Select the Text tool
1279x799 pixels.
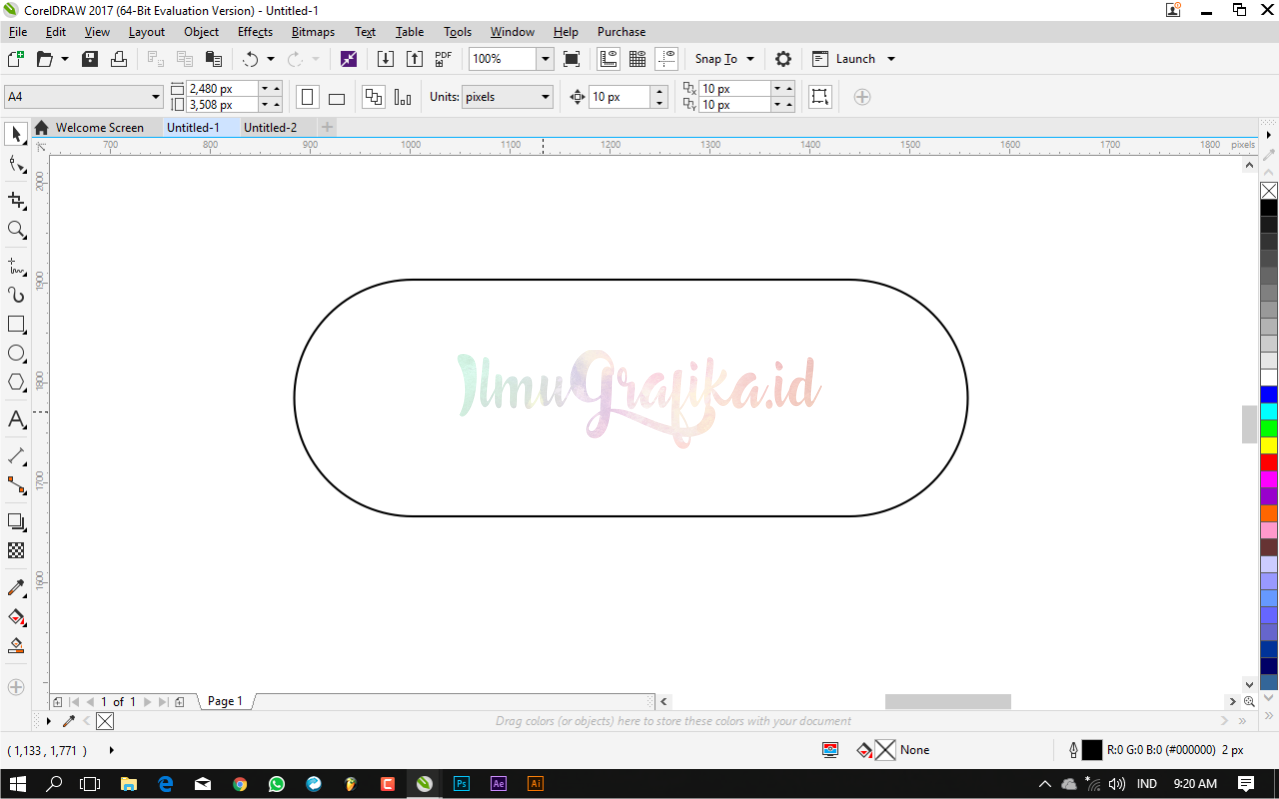click(16, 419)
